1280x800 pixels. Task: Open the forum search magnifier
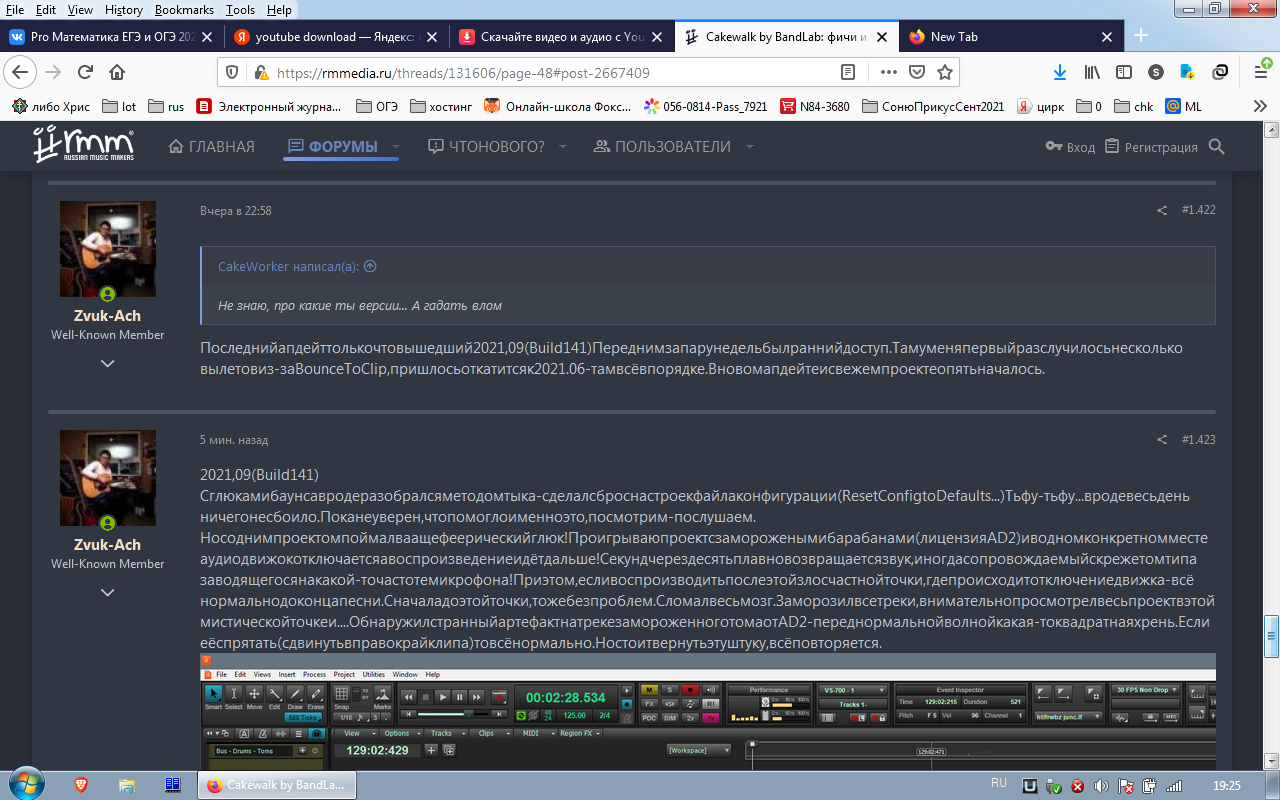(1216, 147)
